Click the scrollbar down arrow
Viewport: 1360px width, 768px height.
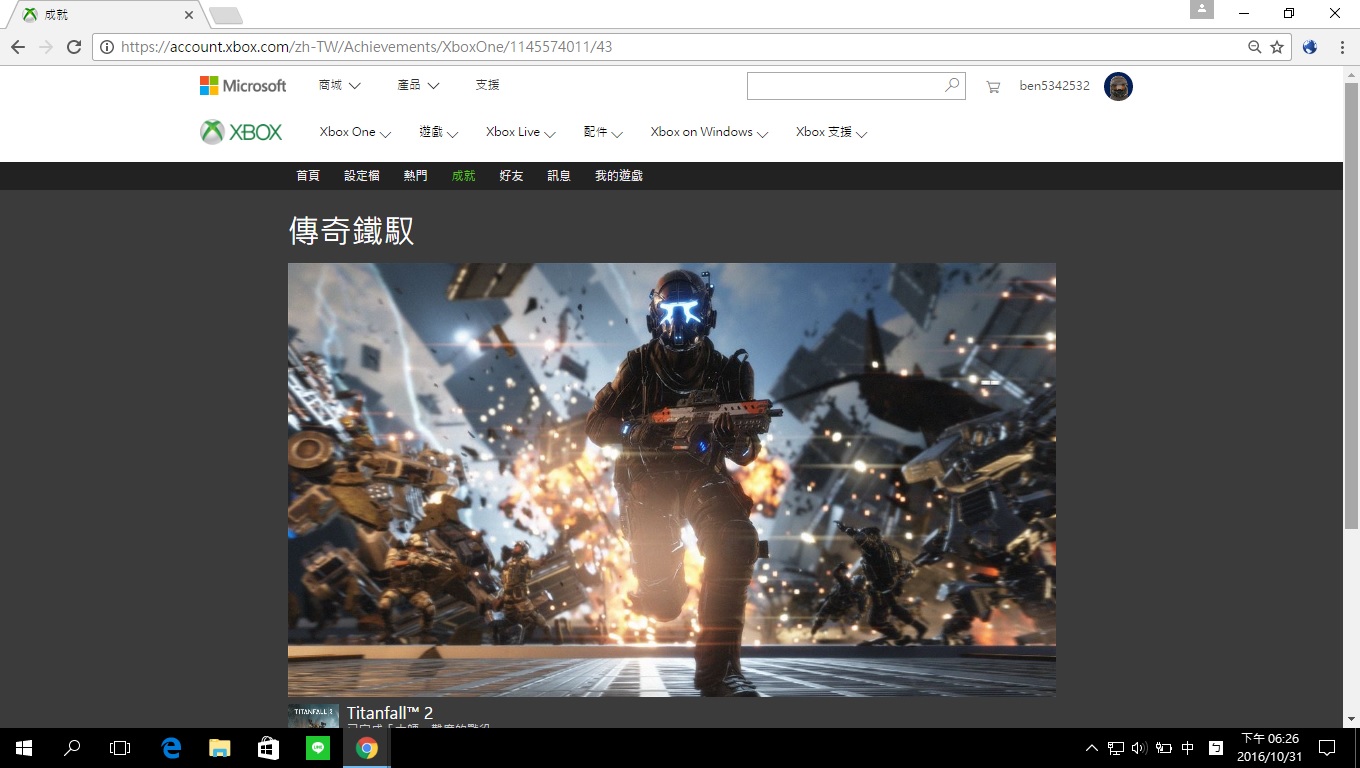coord(1351,719)
